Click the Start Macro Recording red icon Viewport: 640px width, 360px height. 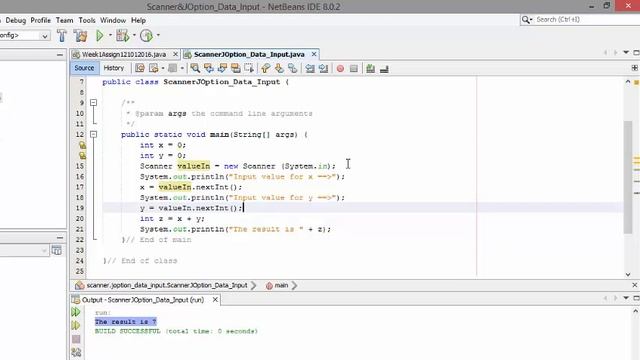pyautogui.click(x=340, y=69)
